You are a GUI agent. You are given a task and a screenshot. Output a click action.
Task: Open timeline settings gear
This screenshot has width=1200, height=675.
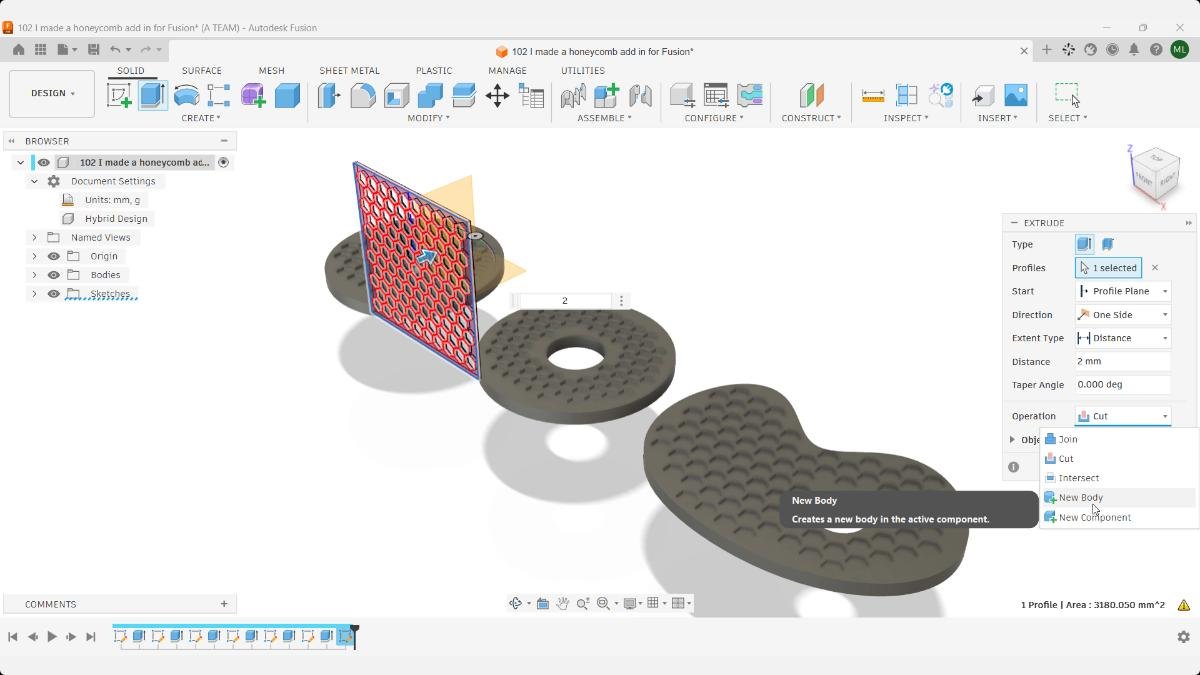[1183, 636]
